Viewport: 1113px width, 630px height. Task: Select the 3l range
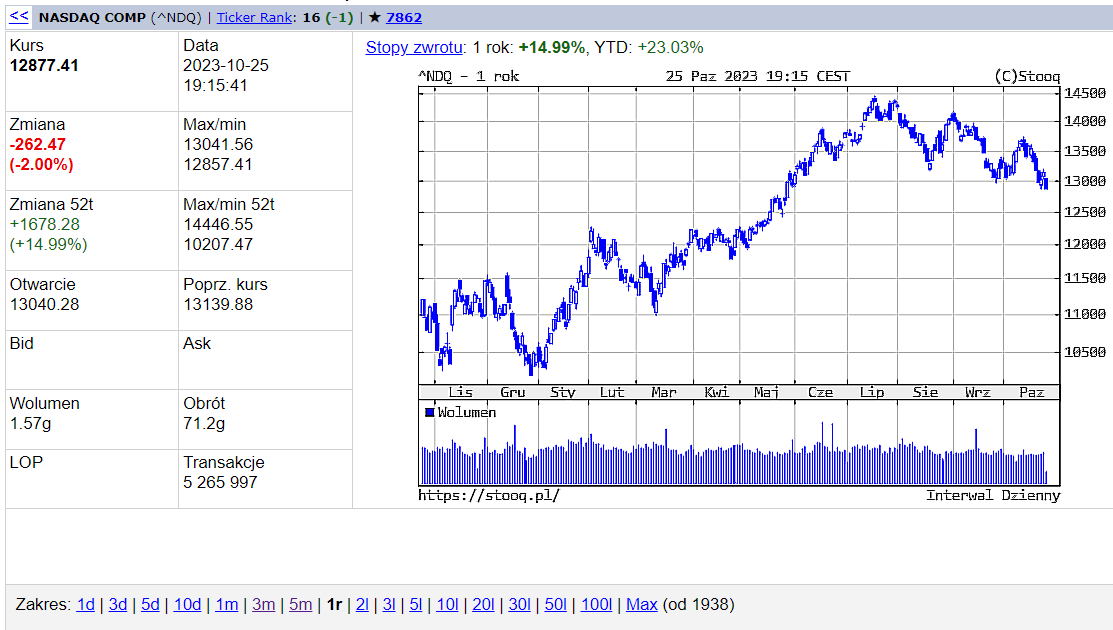pyautogui.click(x=389, y=604)
